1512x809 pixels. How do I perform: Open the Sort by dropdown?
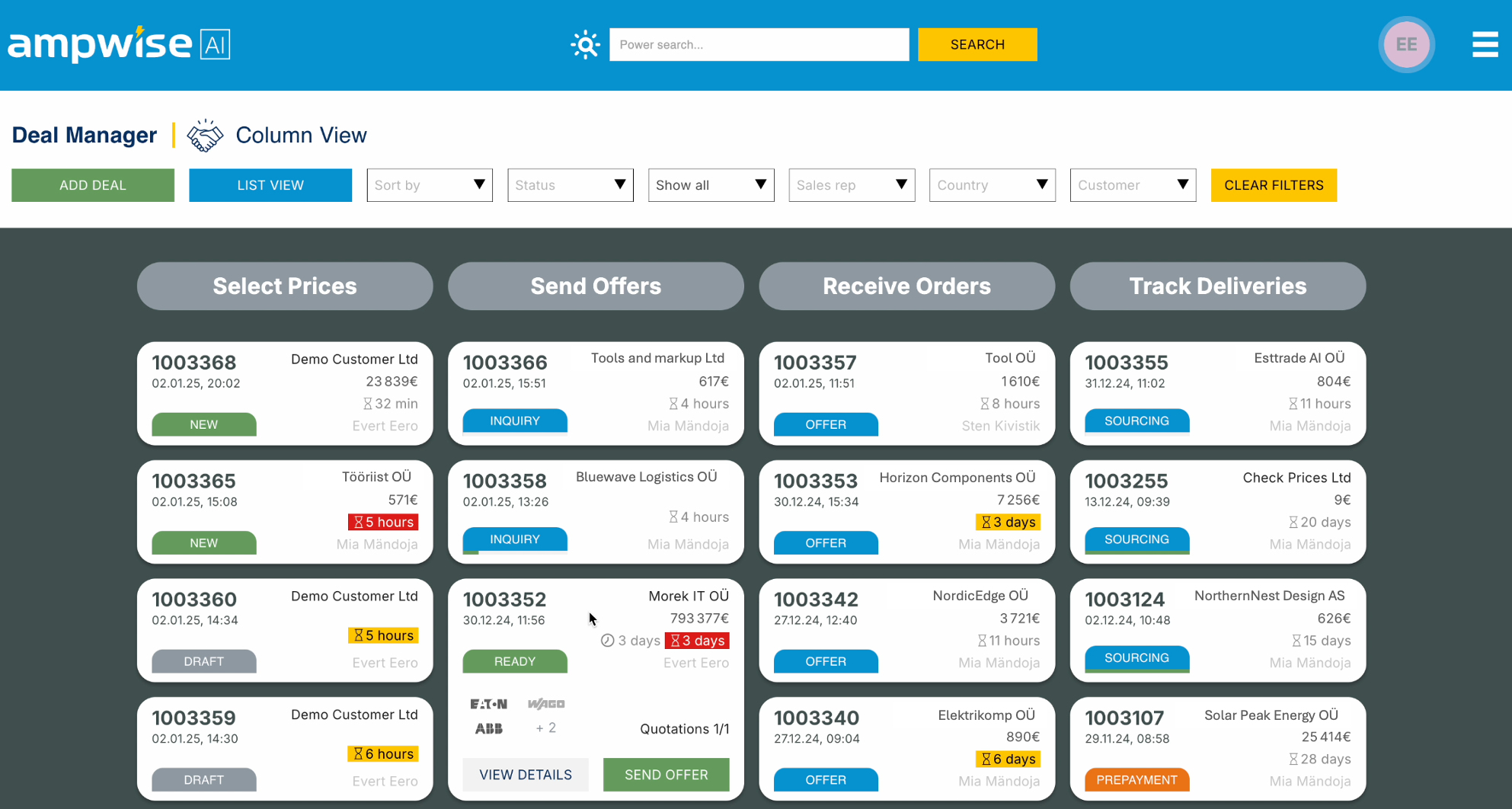pos(429,184)
